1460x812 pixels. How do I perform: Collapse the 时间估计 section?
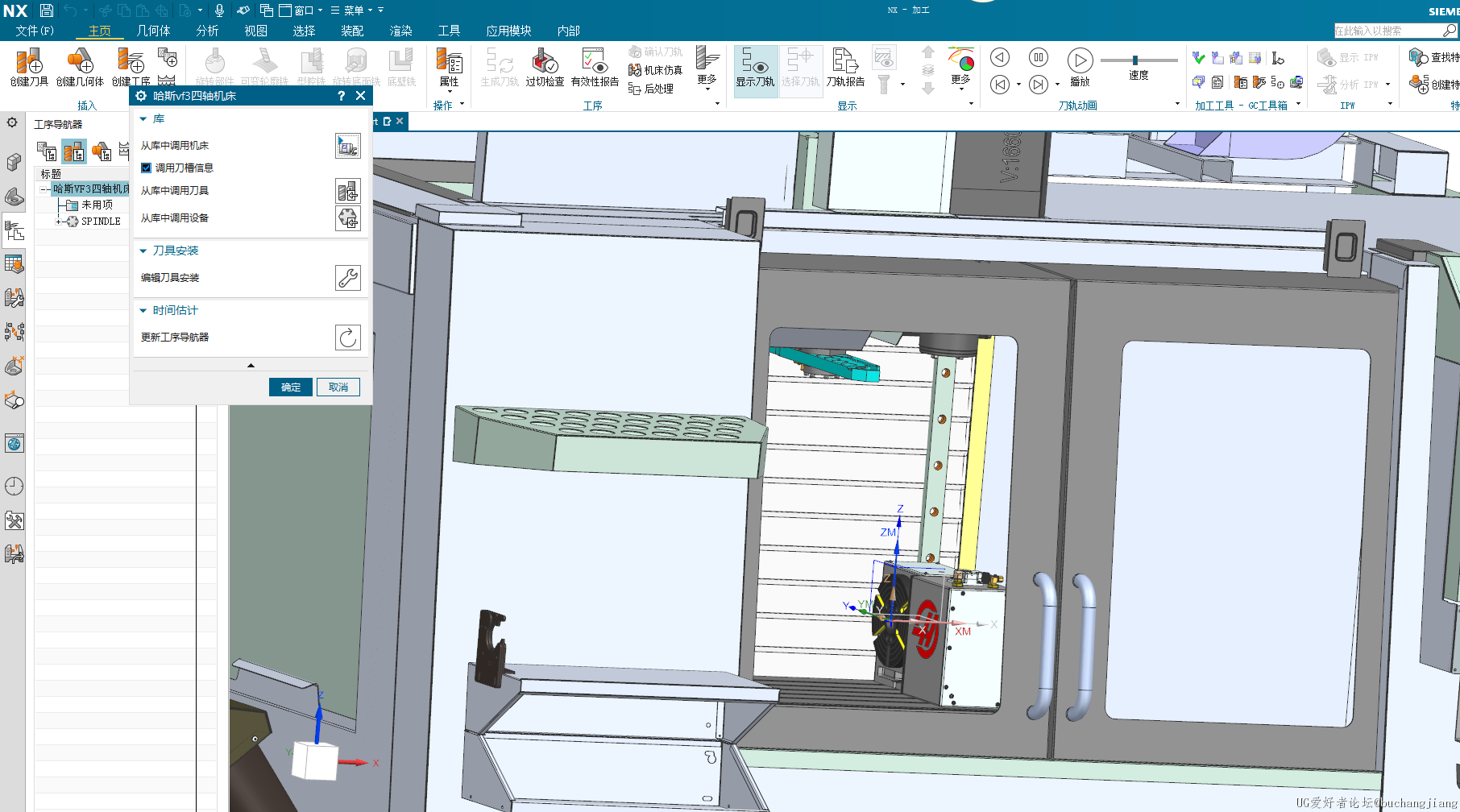[143, 311]
